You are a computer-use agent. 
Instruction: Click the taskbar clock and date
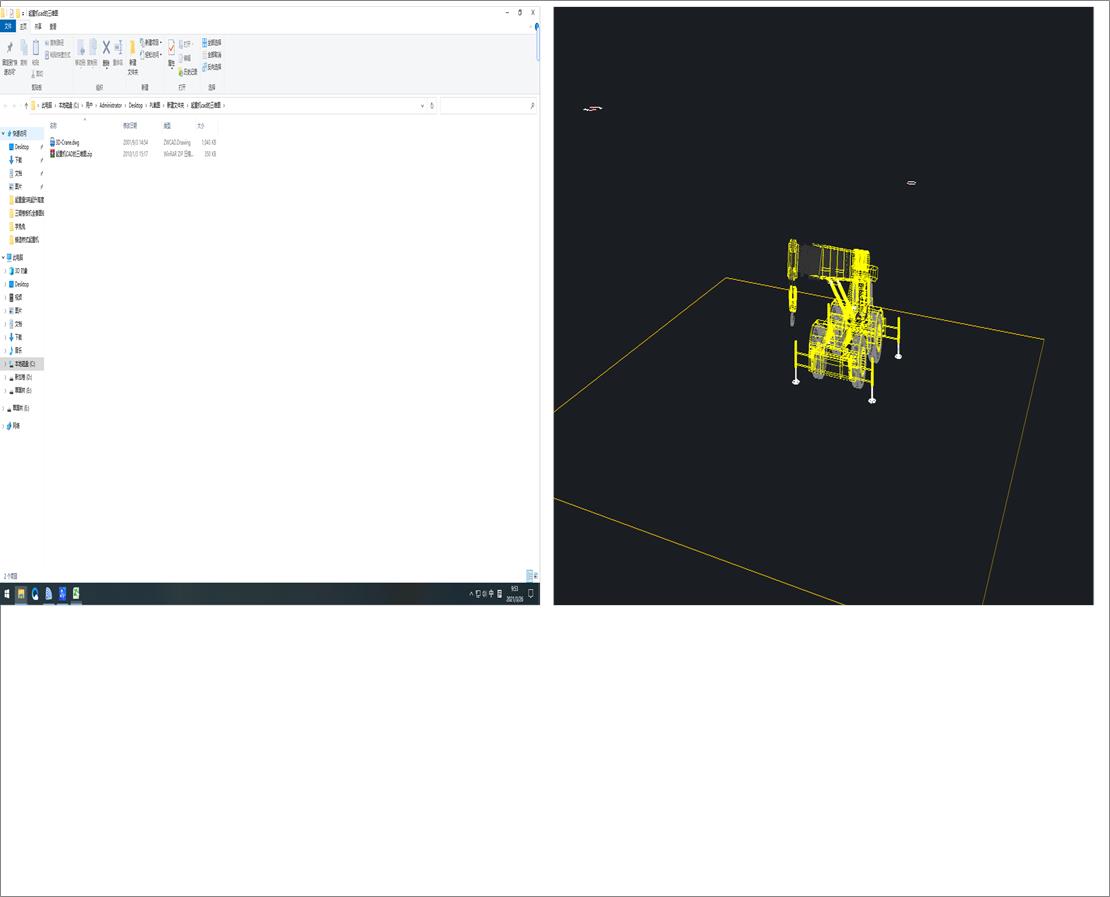click(515, 594)
